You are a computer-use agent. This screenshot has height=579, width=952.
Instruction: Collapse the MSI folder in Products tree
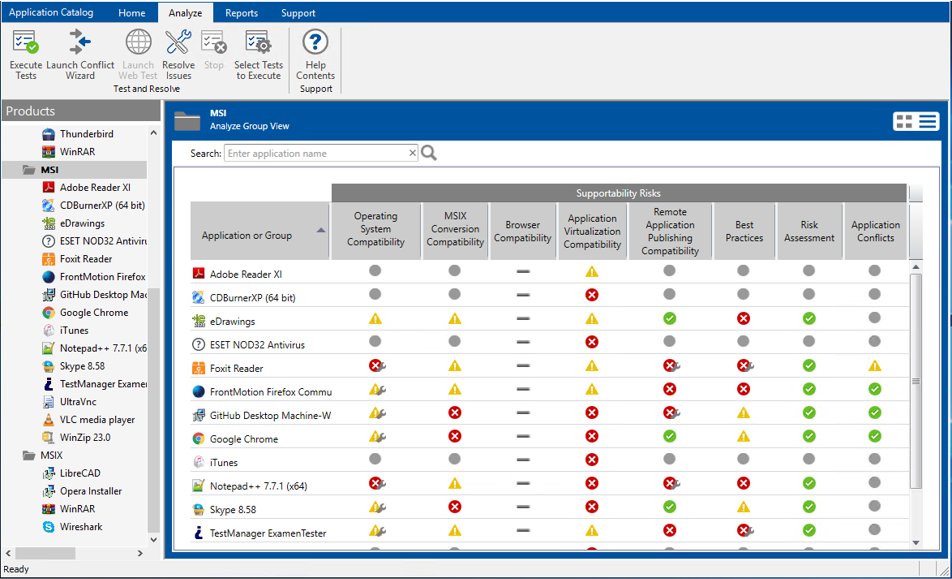(x=29, y=170)
